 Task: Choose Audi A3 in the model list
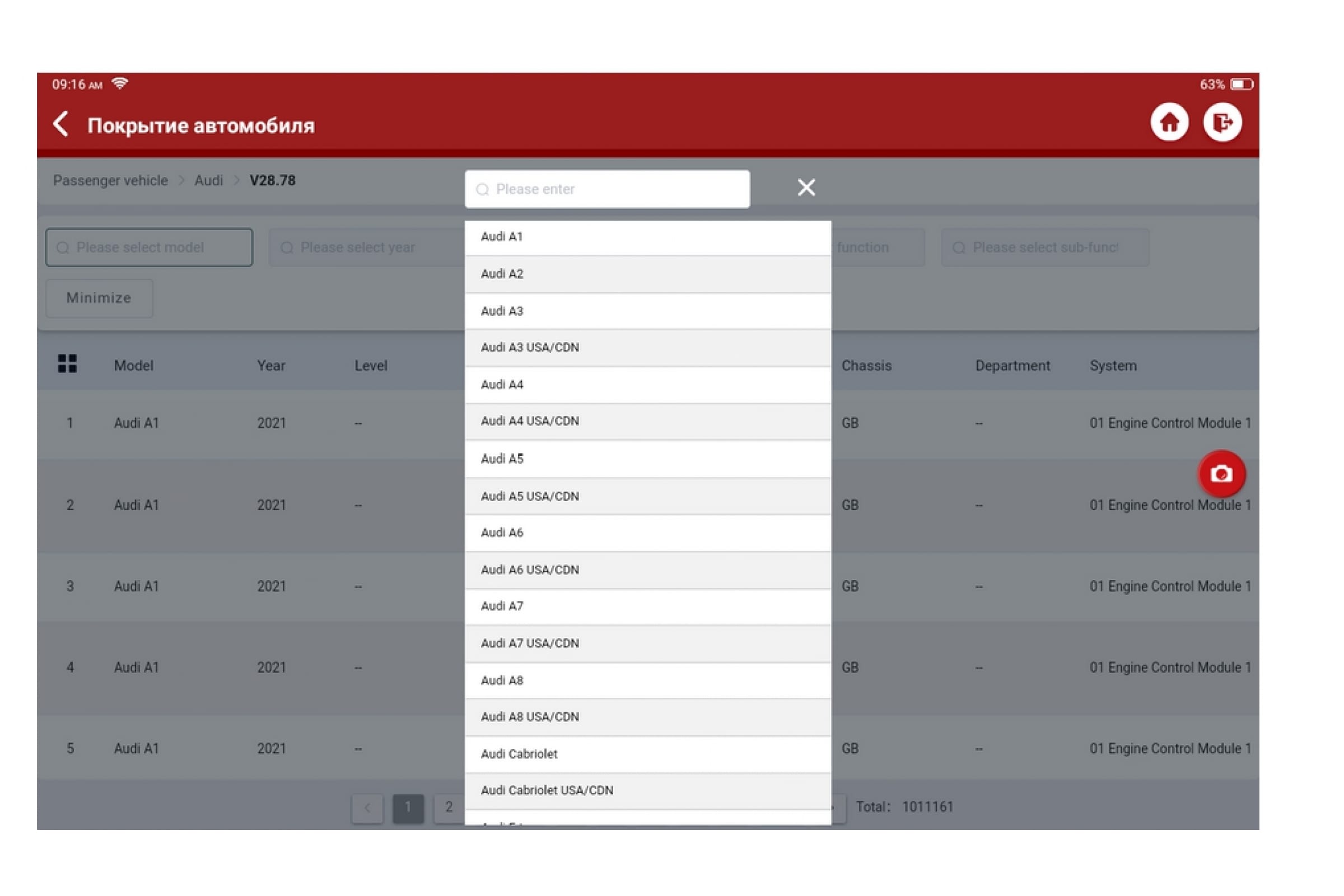pyautogui.click(x=648, y=311)
